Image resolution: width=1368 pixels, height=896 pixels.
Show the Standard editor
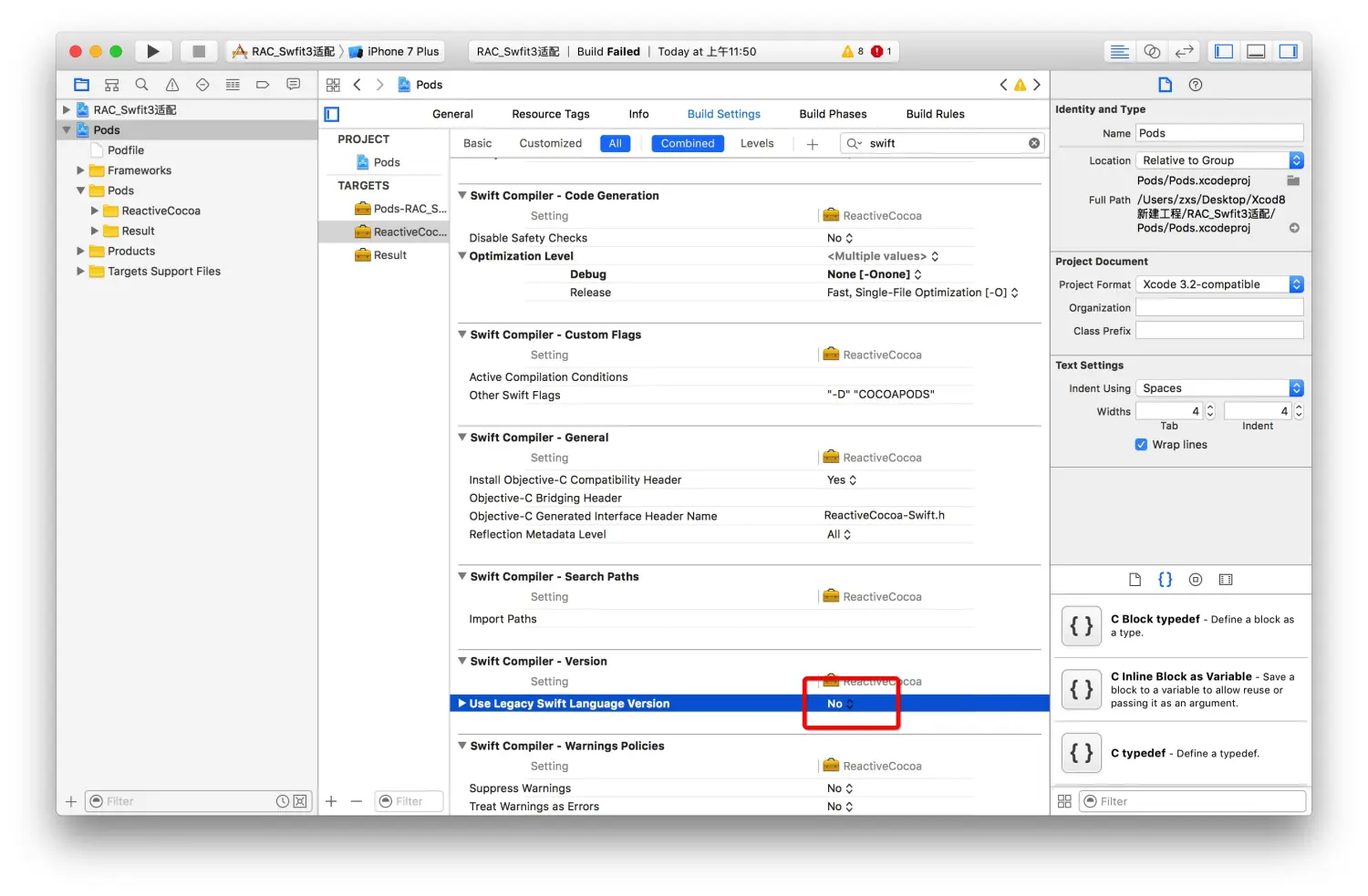(1120, 52)
